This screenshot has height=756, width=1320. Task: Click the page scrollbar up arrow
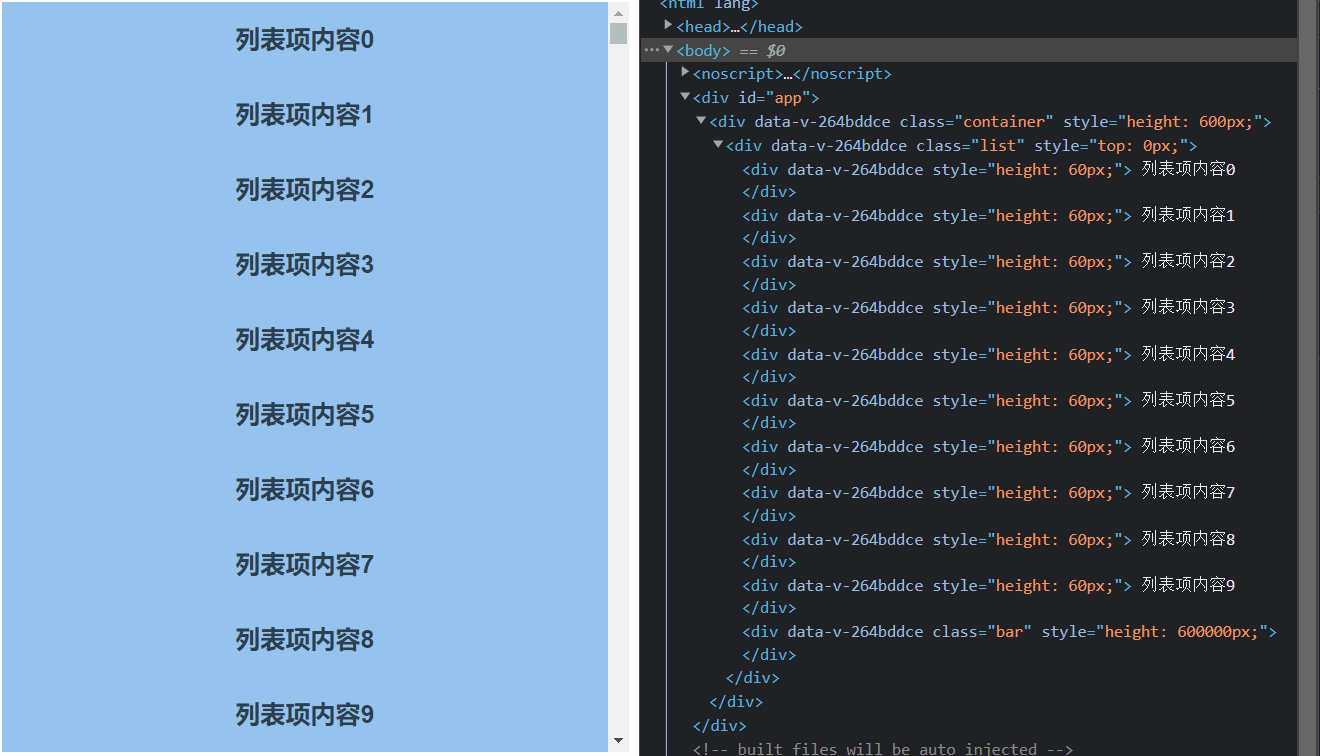point(618,13)
